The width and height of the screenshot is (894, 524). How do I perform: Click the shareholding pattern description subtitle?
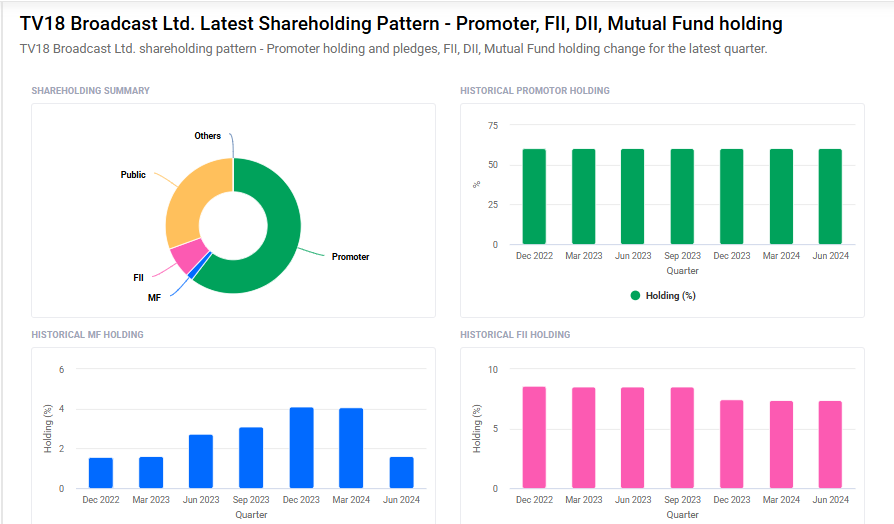pos(393,49)
